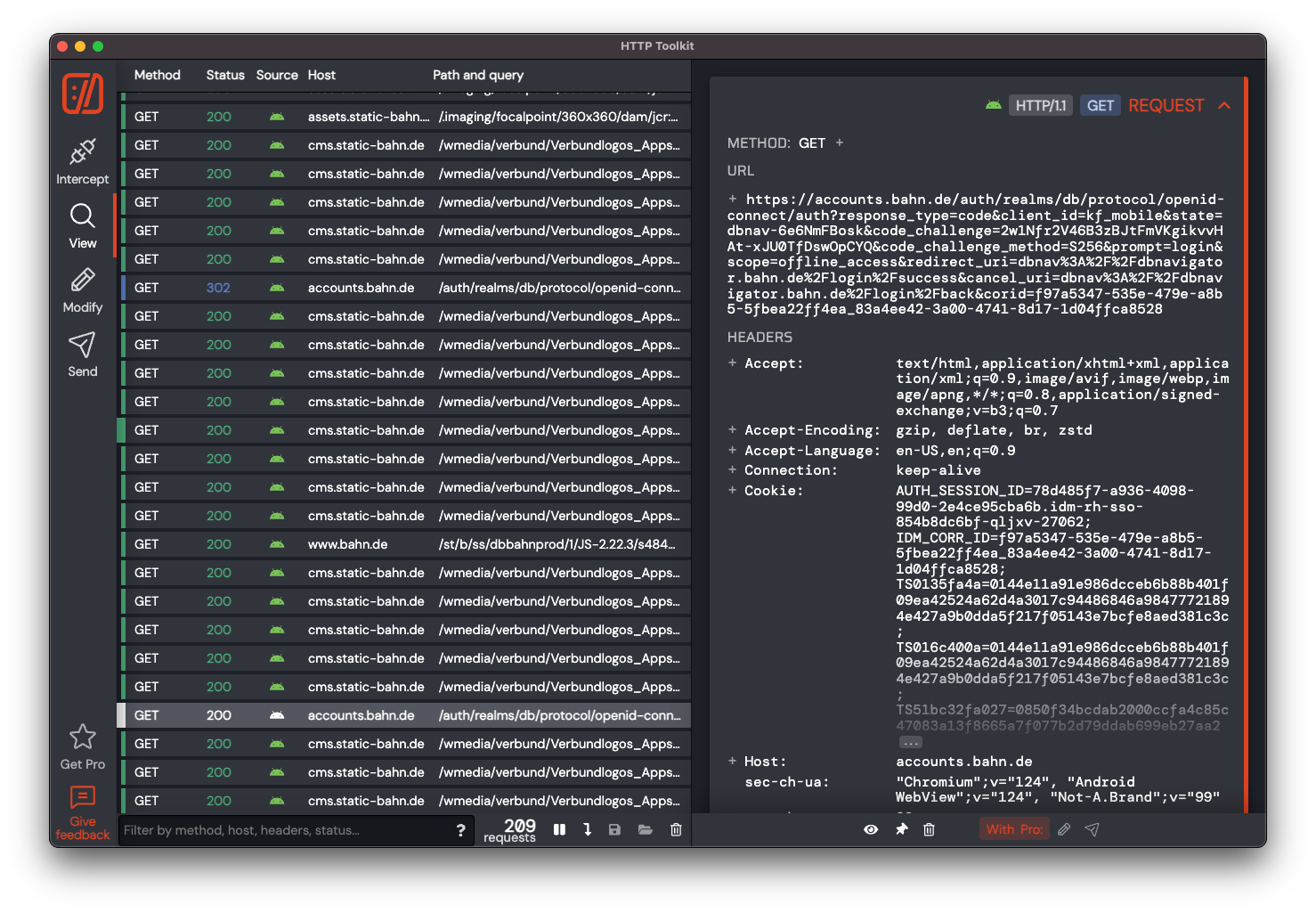The width and height of the screenshot is (1316, 913).
Task: Click the /st/b/ss/dbbahnprod path cell
Action: tap(557, 544)
